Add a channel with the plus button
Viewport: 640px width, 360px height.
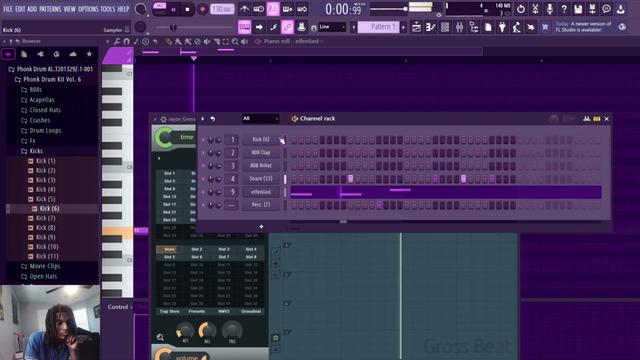pyautogui.click(x=261, y=227)
